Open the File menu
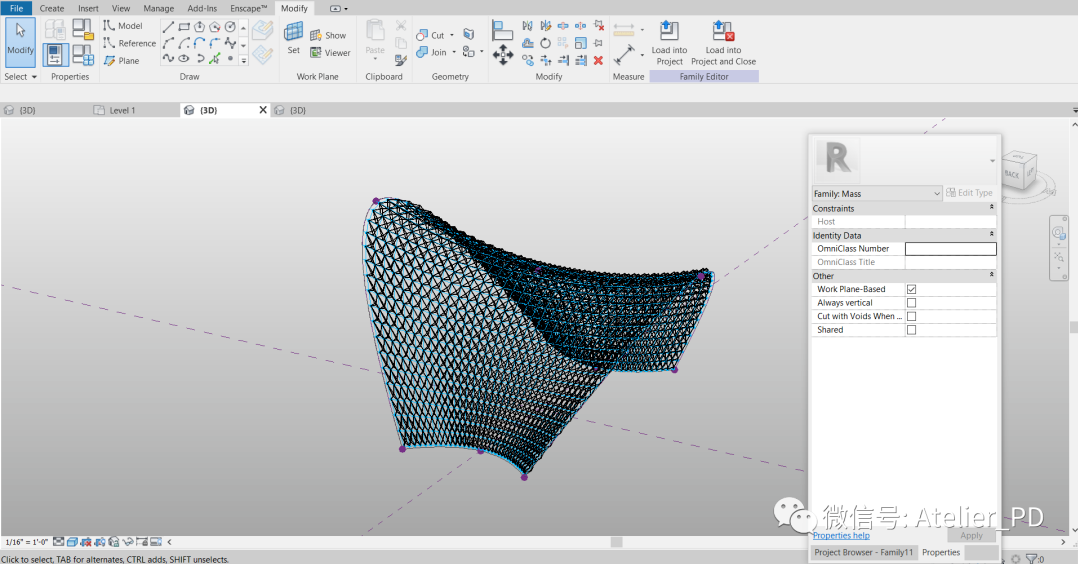The width and height of the screenshot is (1078, 564). tap(16, 8)
